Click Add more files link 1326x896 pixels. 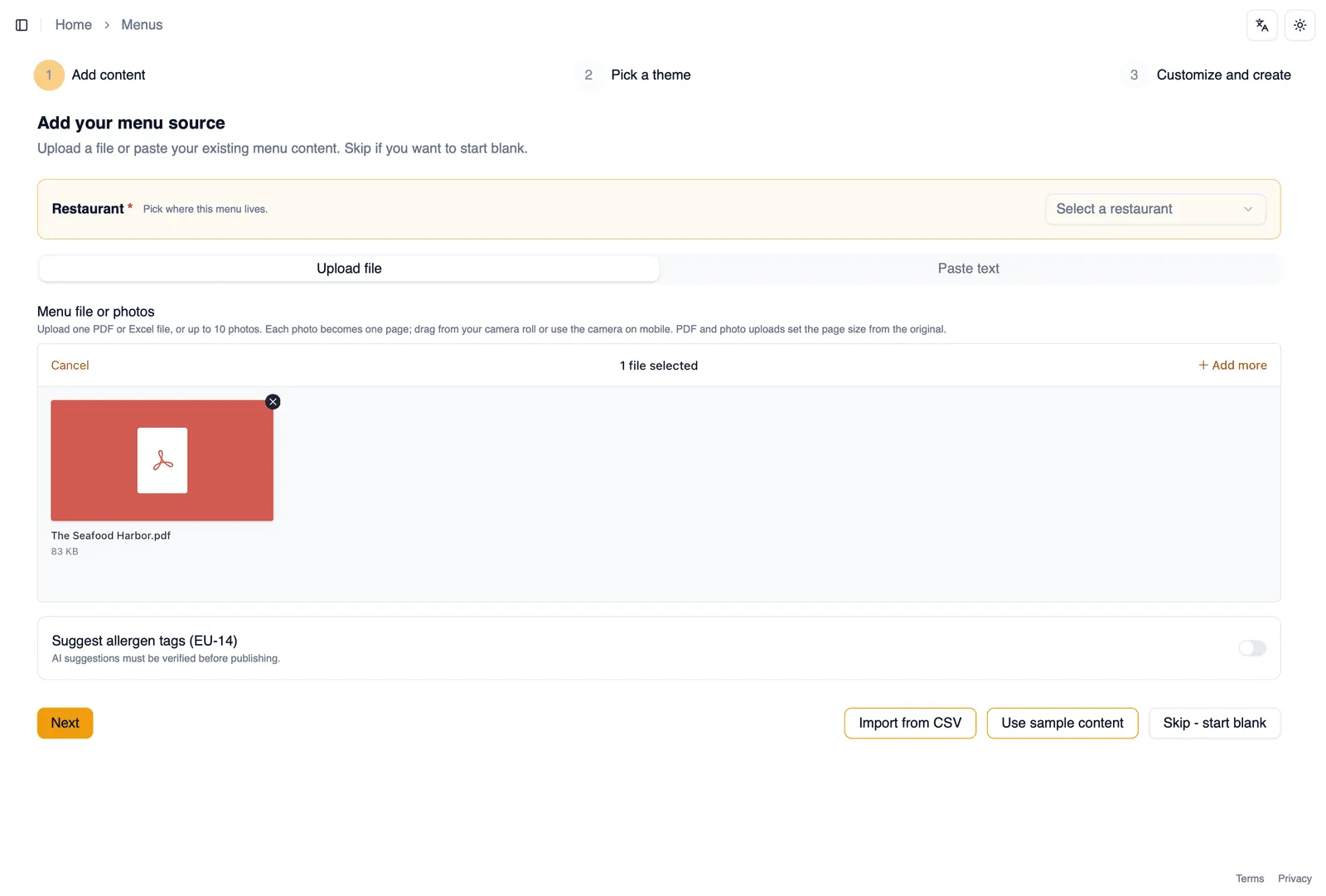point(1232,366)
